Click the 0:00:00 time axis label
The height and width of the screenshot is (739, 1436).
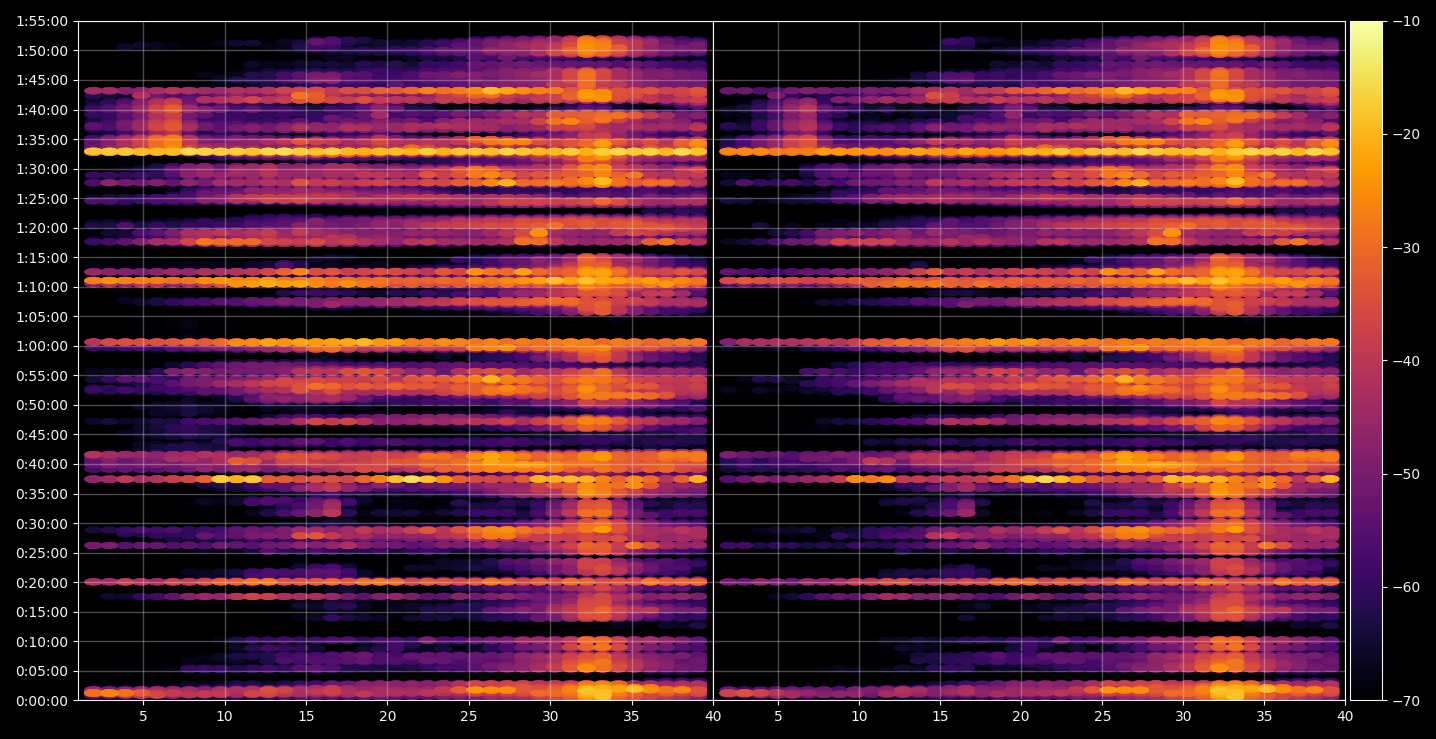42,701
